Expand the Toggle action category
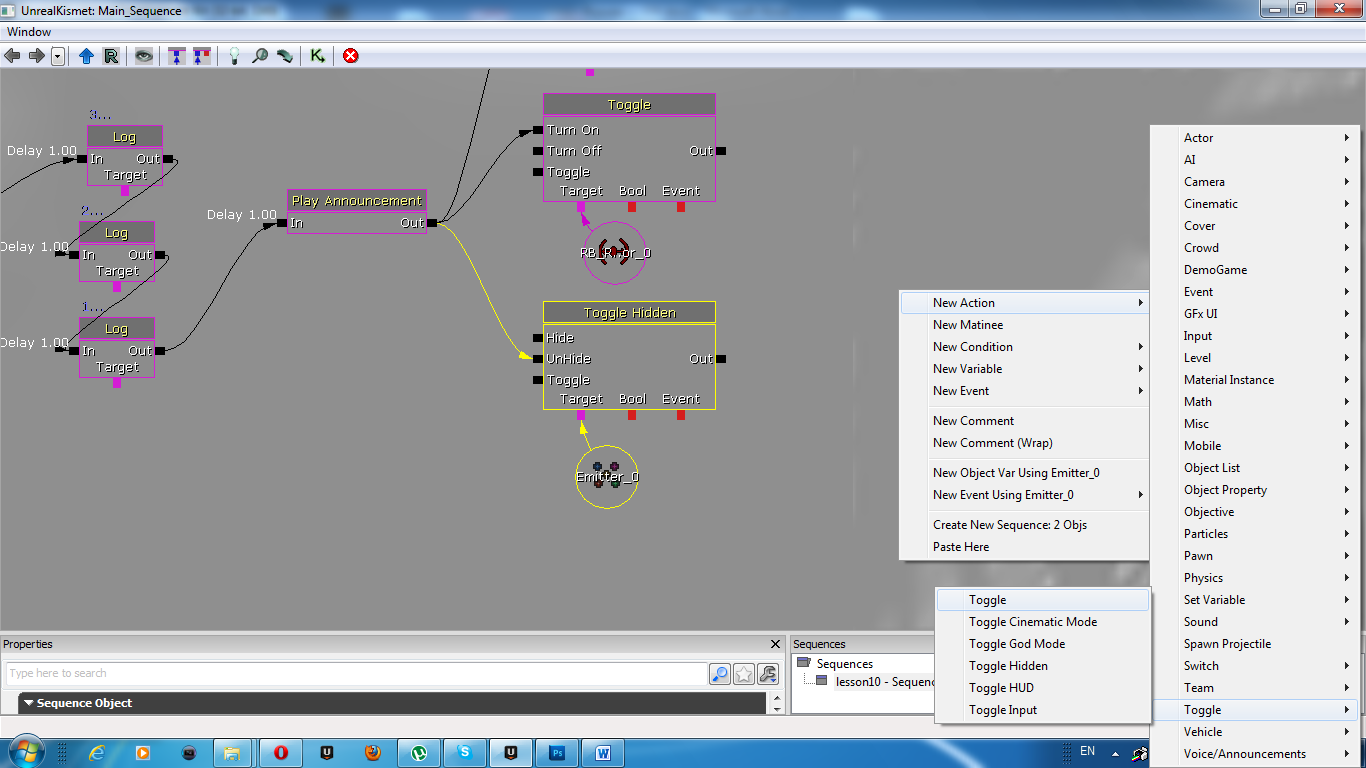 tap(1255, 710)
